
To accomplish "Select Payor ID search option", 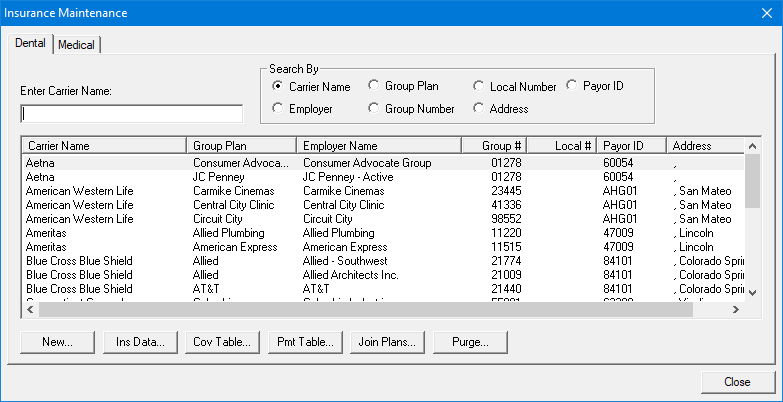I will 572,87.
